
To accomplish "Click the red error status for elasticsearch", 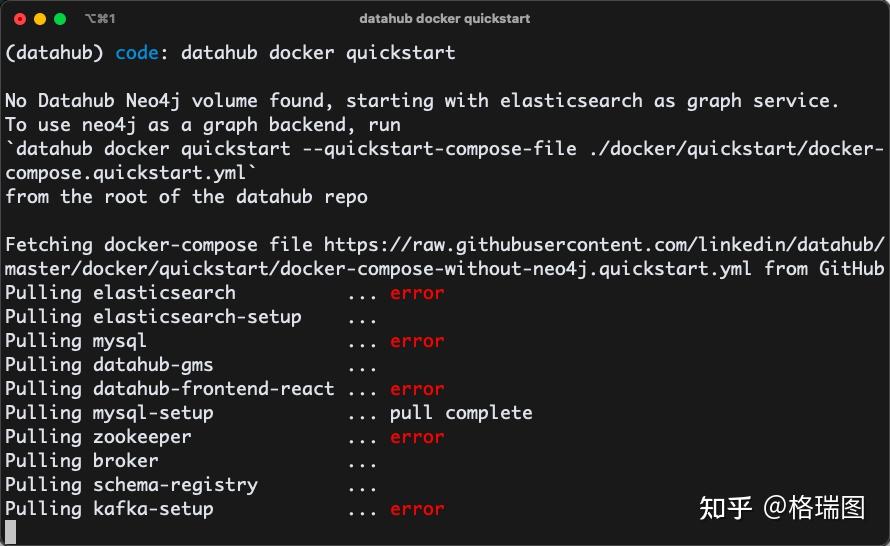I will tap(417, 293).
